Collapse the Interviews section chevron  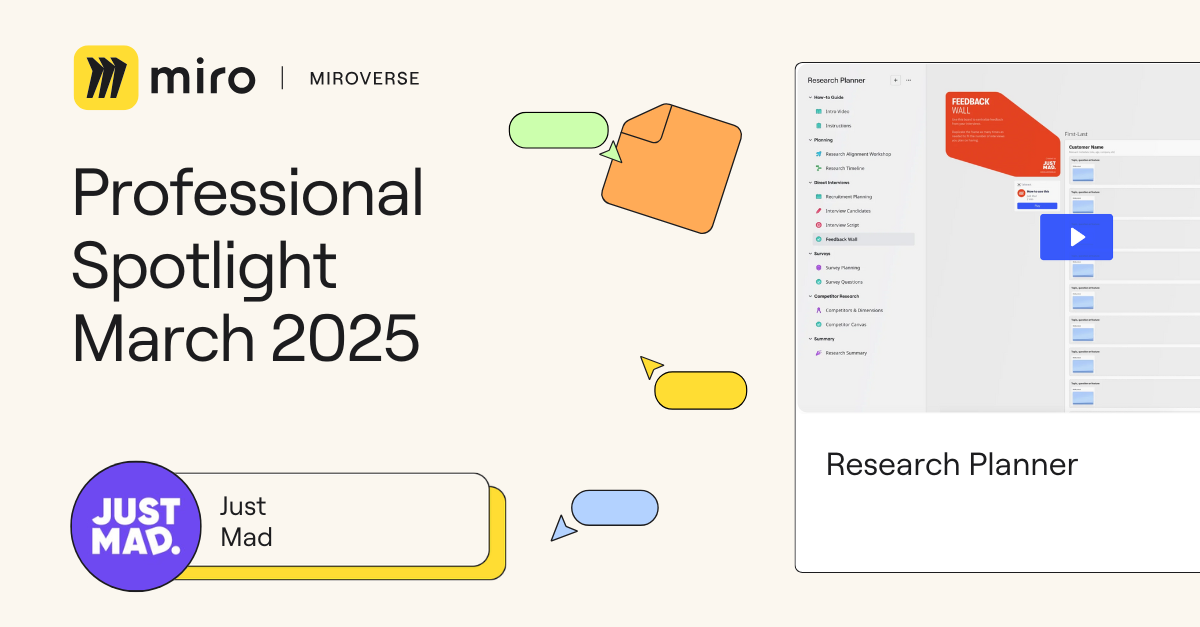coord(810,183)
